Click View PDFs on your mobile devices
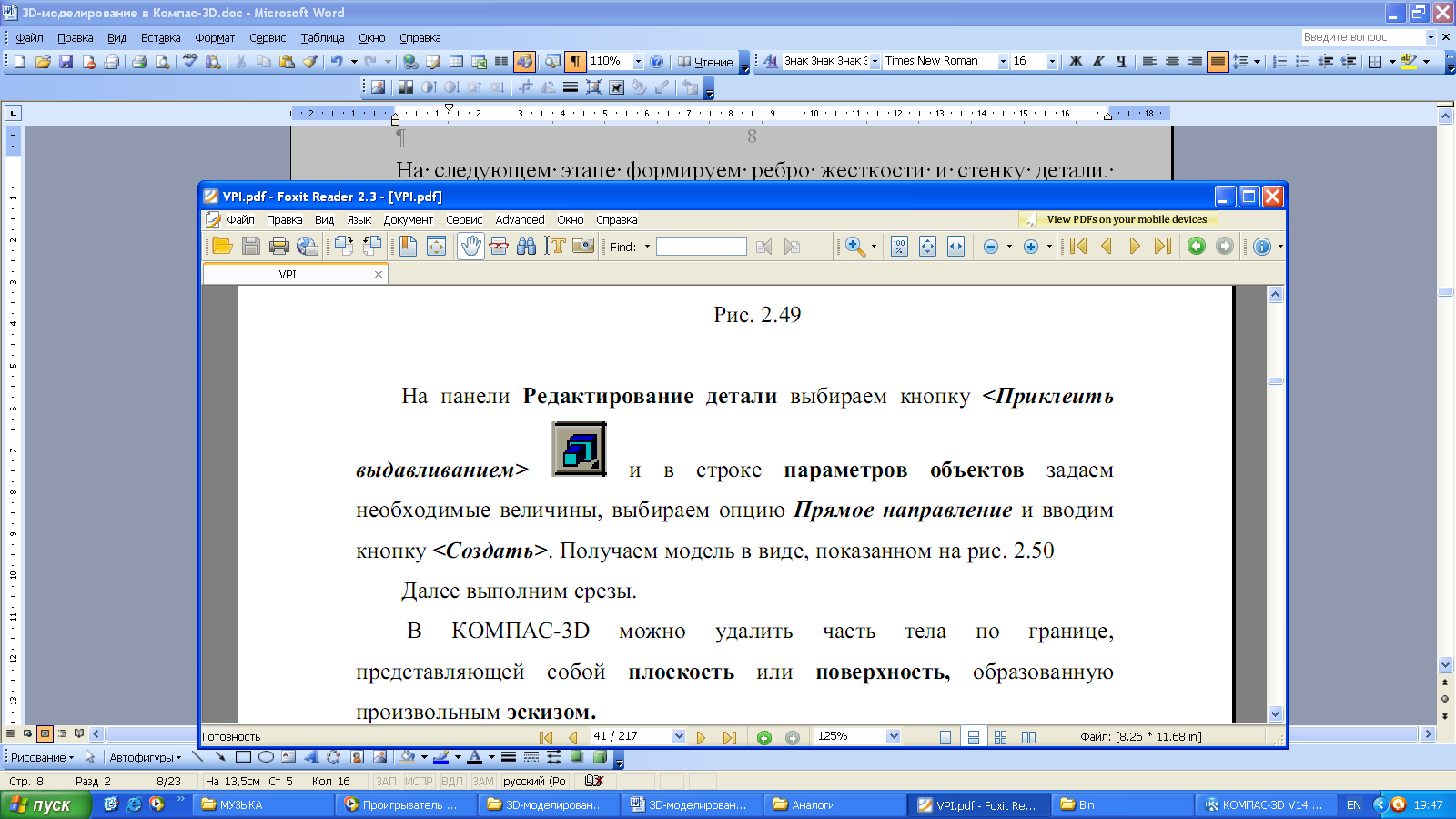 pyautogui.click(x=1118, y=219)
